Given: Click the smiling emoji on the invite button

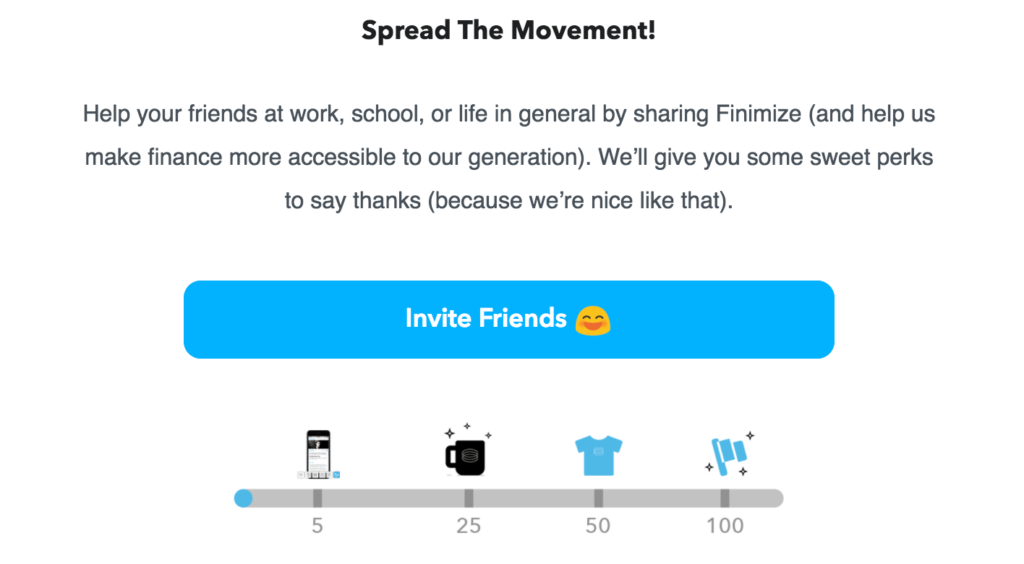Looking at the screenshot, I should click(x=592, y=320).
